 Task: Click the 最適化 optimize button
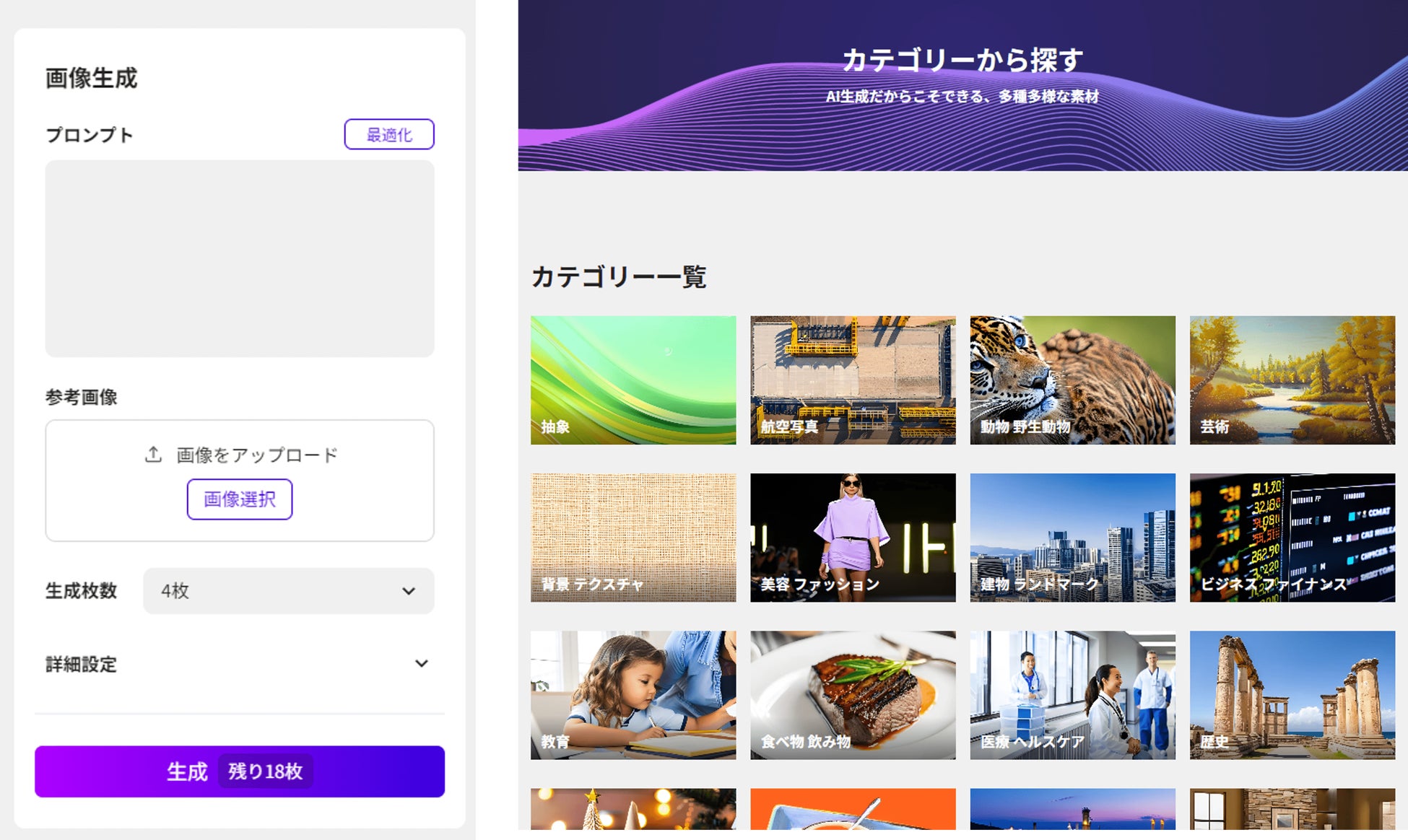click(x=388, y=134)
